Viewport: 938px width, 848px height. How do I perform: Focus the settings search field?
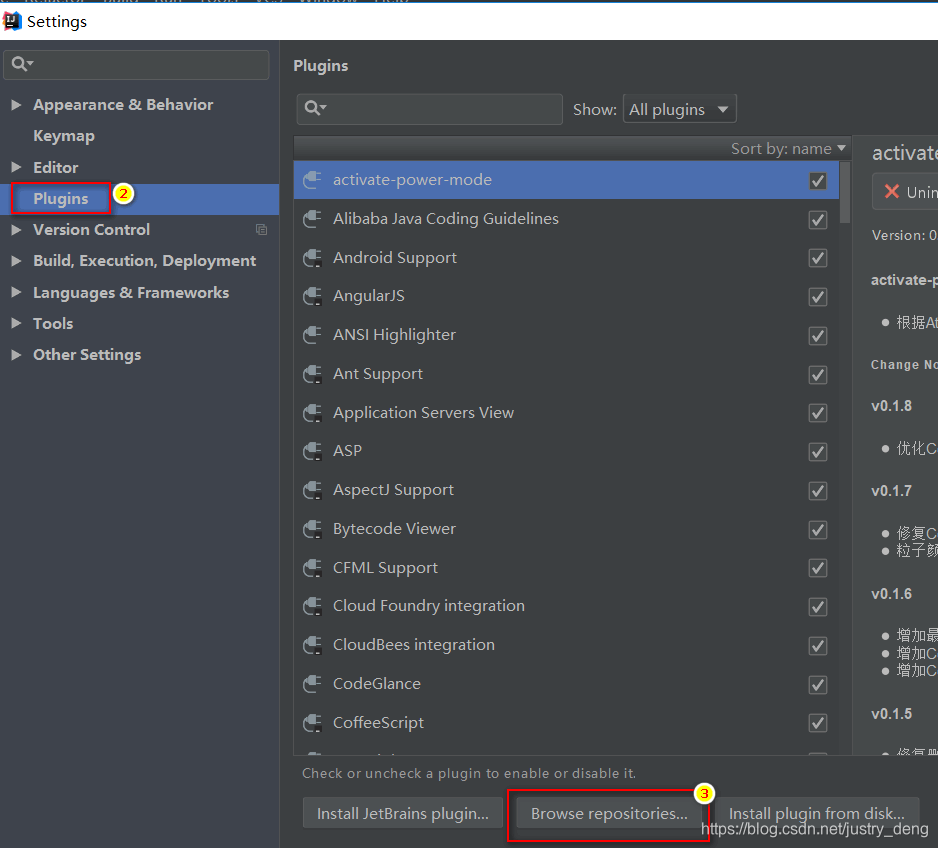tap(136, 64)
